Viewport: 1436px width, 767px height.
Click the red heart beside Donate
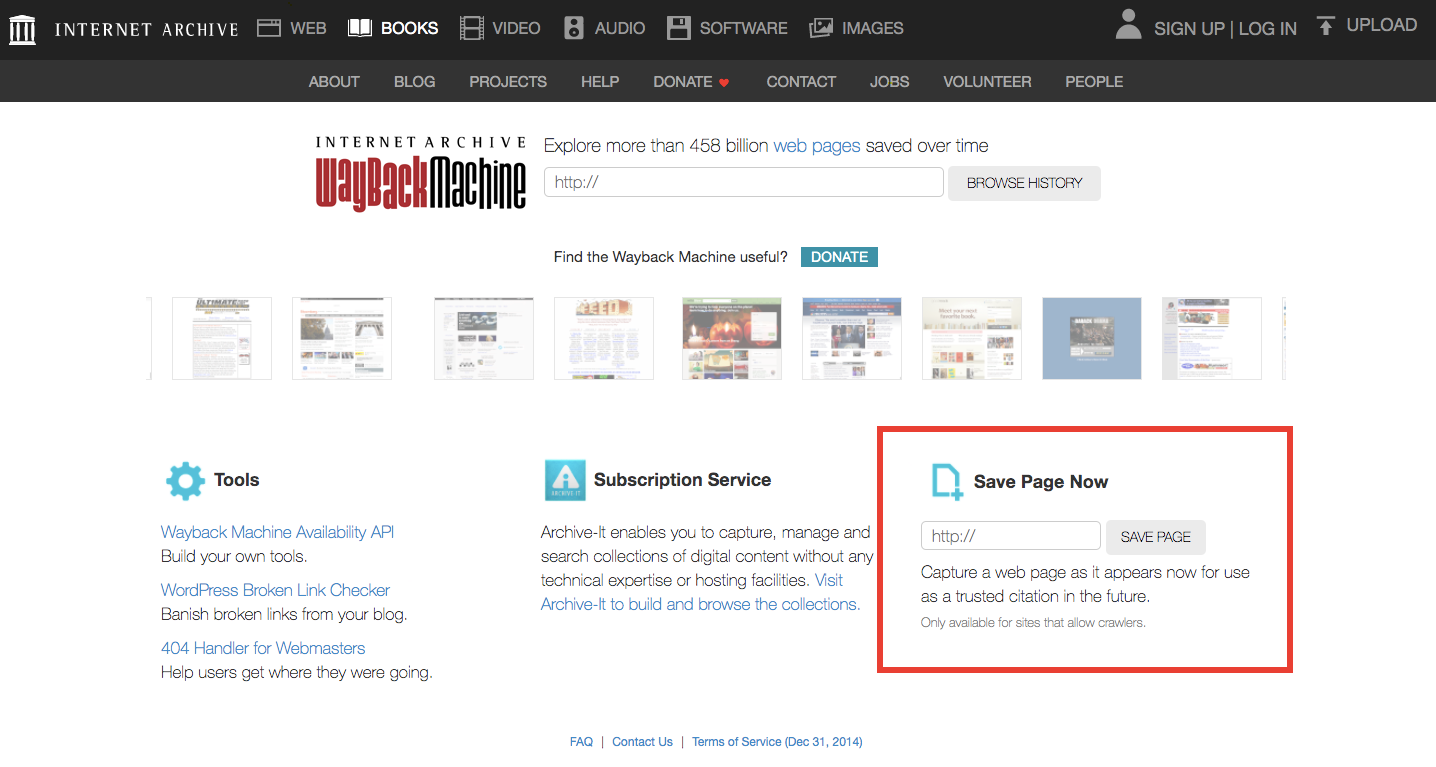725,83
